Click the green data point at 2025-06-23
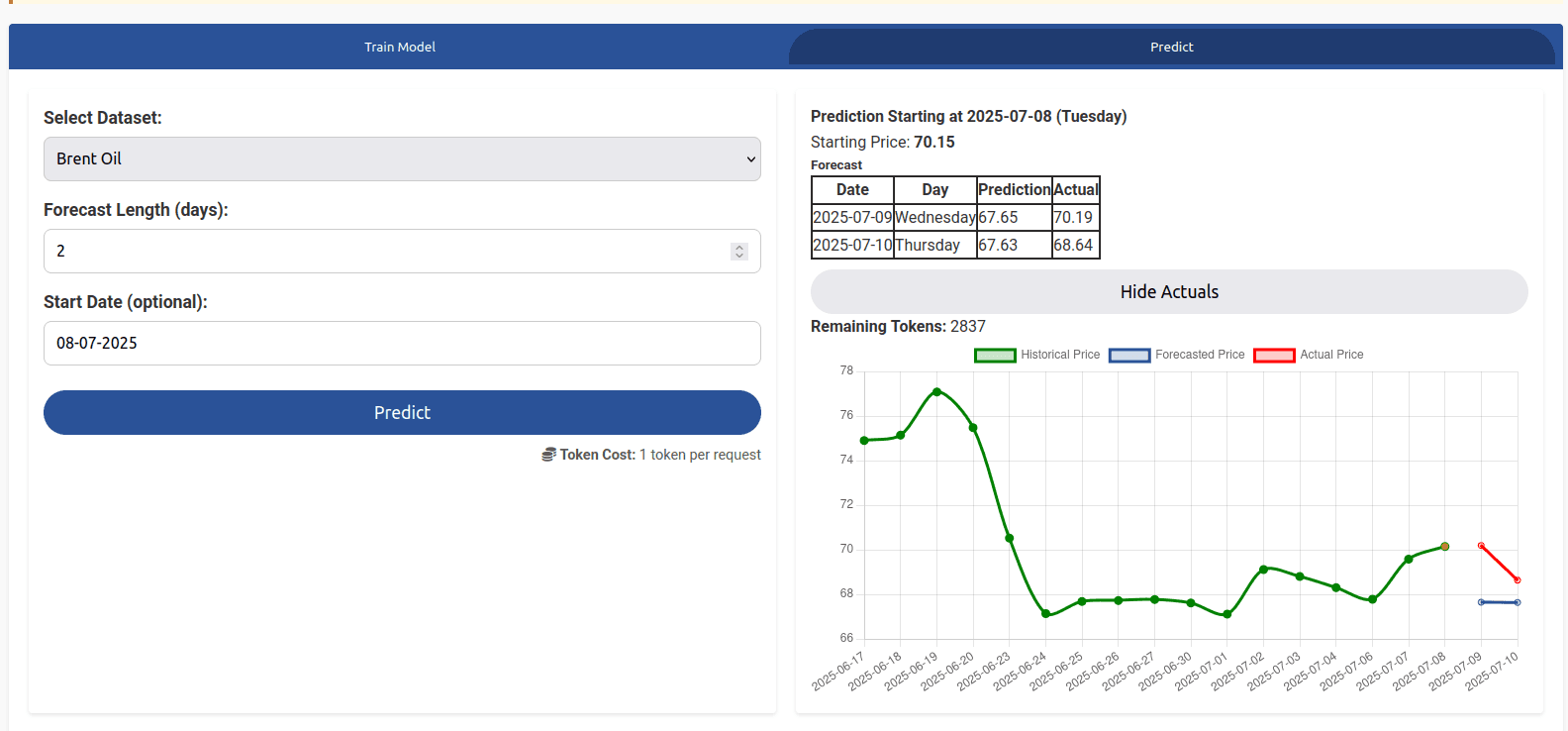 [x=1010, y=538]
